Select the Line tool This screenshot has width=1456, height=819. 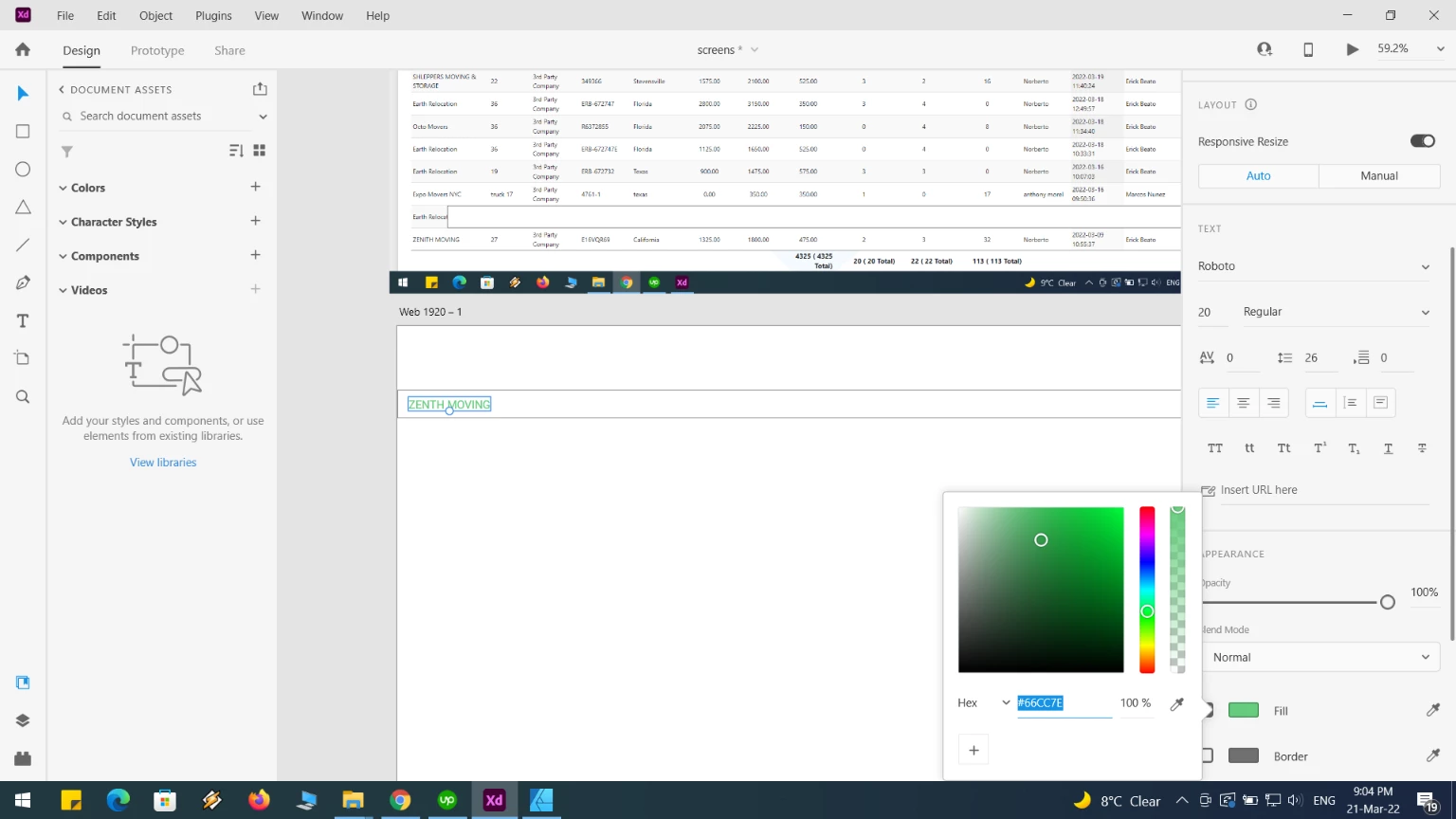pos(23,246)
